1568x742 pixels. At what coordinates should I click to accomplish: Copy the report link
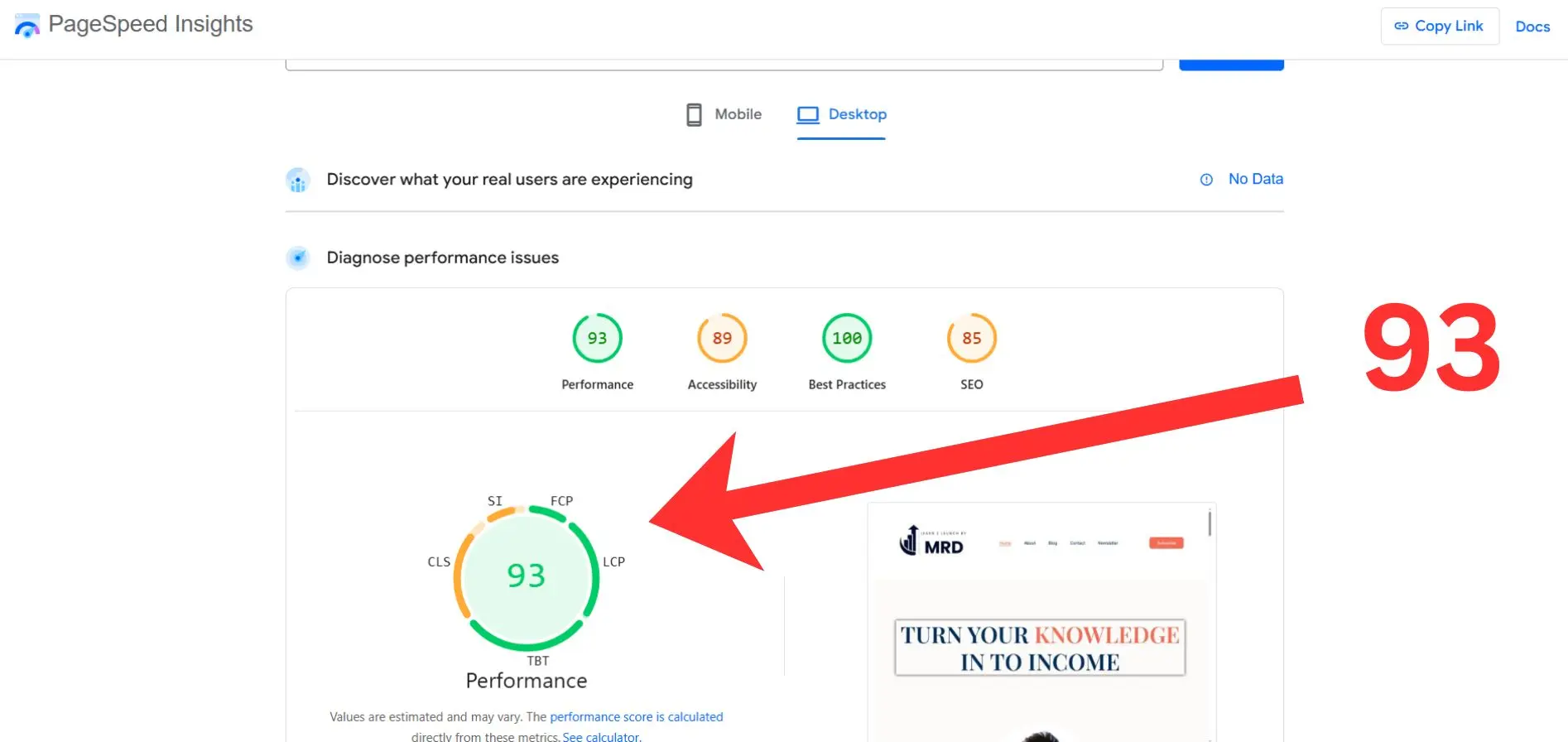pos(1439,26)
